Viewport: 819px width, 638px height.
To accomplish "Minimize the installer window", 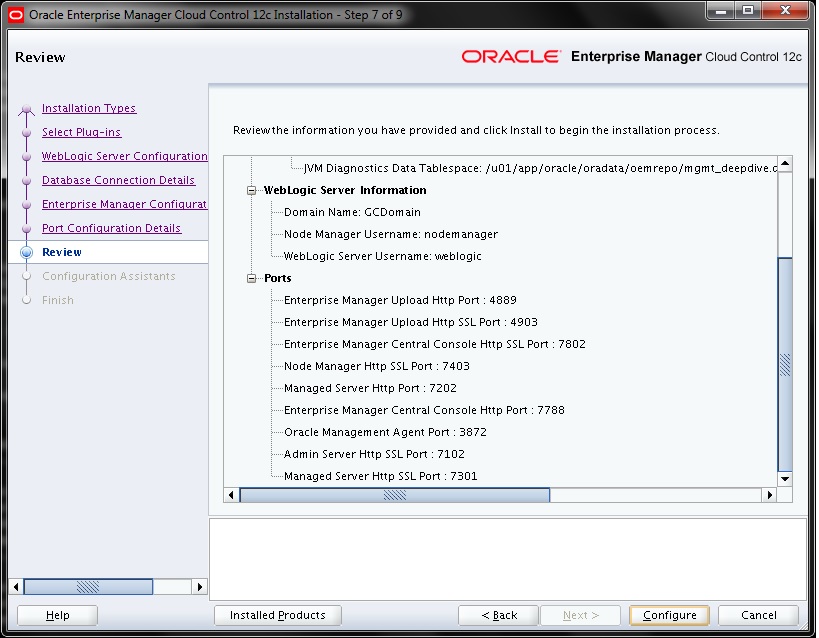I will pos(721,10).
